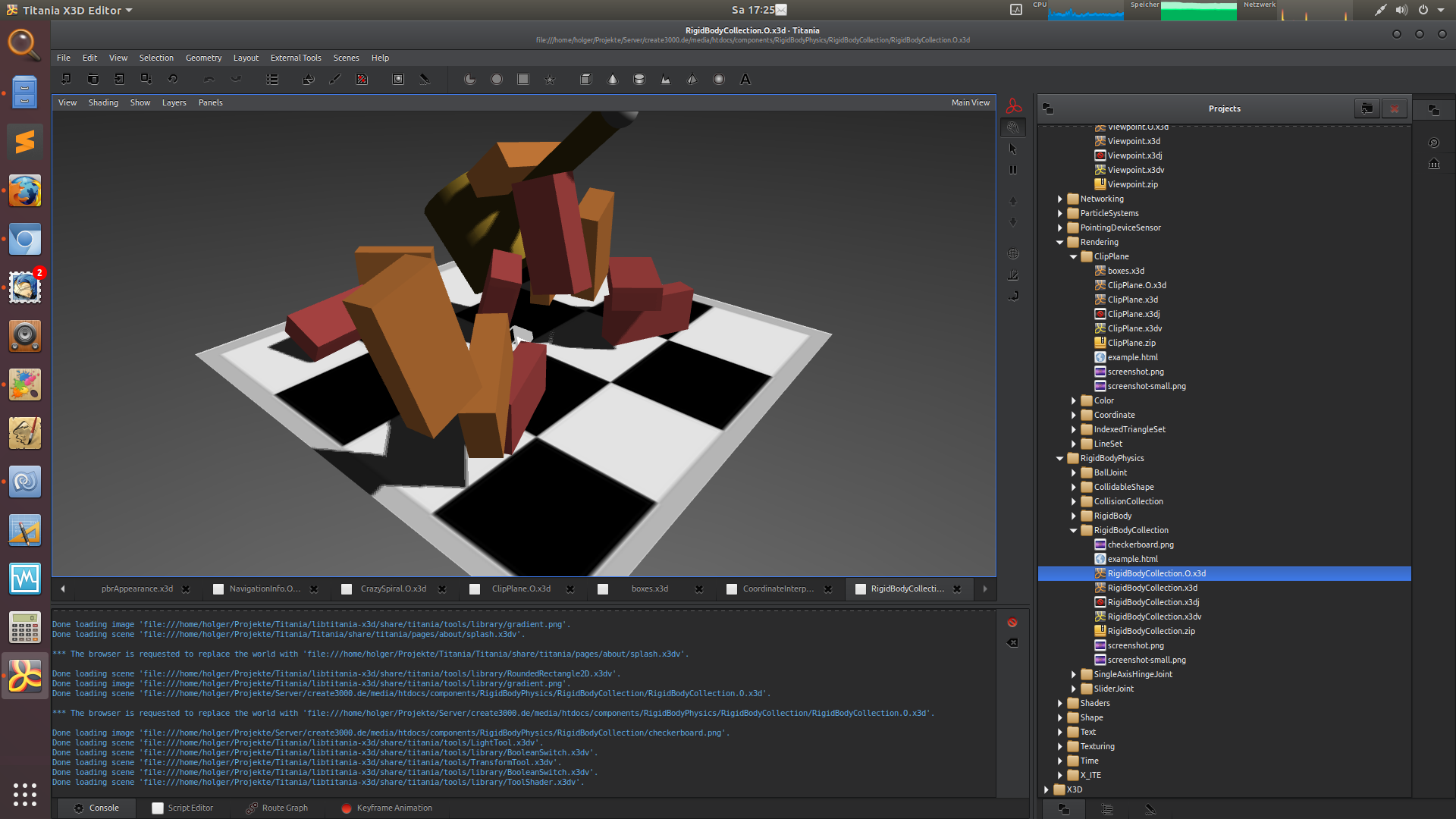Select the hand pan tool in viewport sidebar

tap(1013, 127)
